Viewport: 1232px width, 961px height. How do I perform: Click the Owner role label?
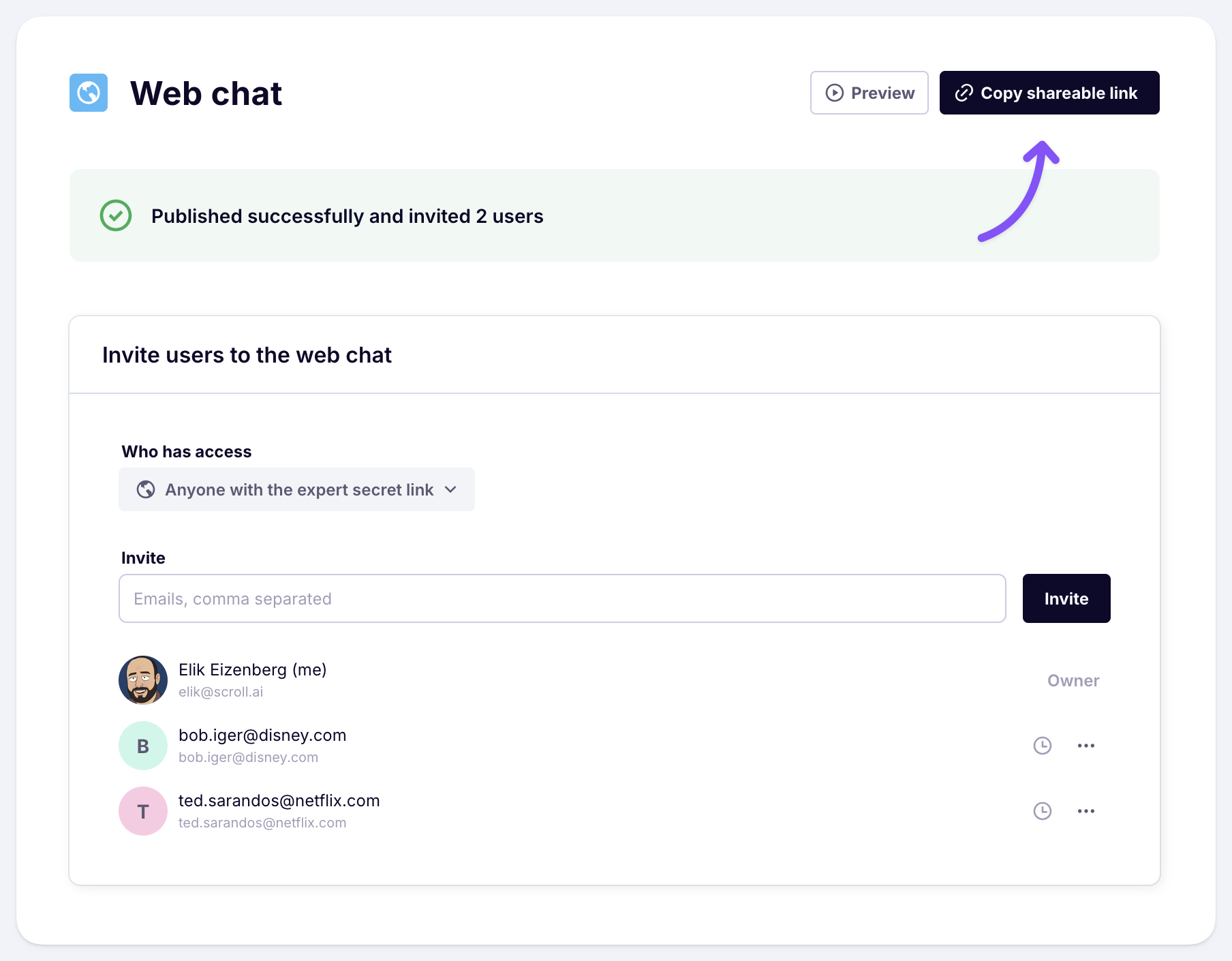[x=1073, y=680]
